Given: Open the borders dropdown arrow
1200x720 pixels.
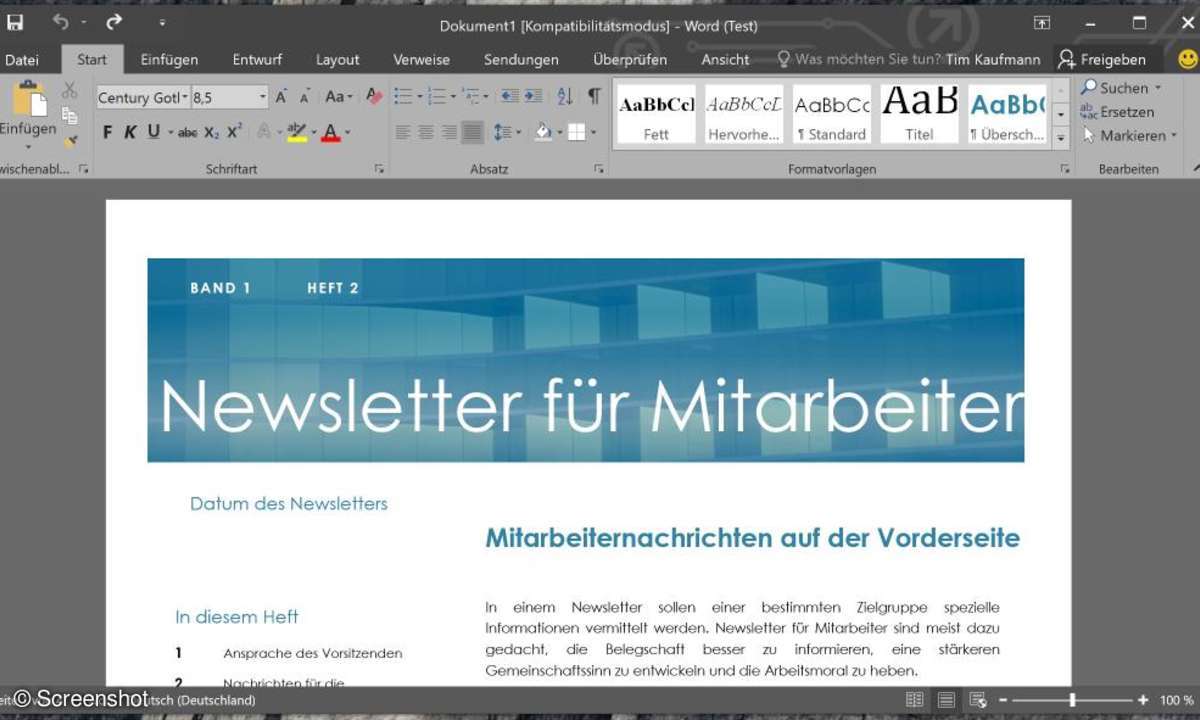Looking at the screenshot, I should 593,132.
